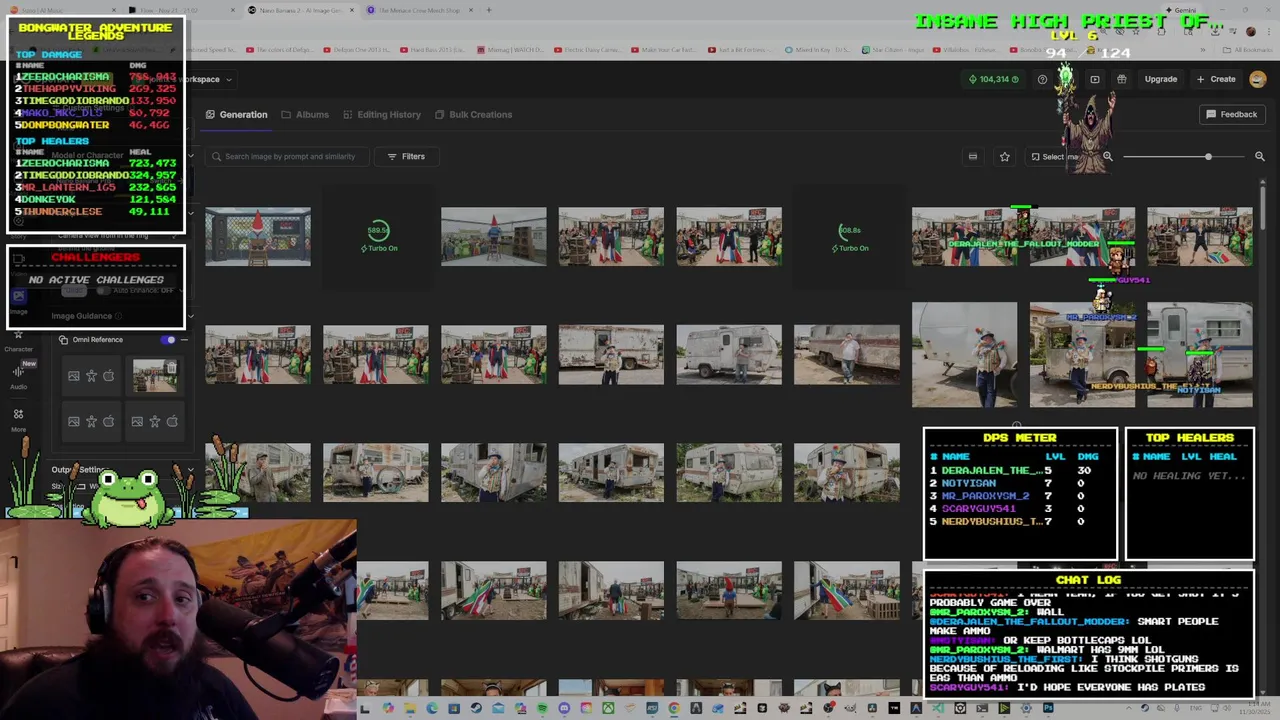Toggle the Omni Reference switch

tap(169, 340)
